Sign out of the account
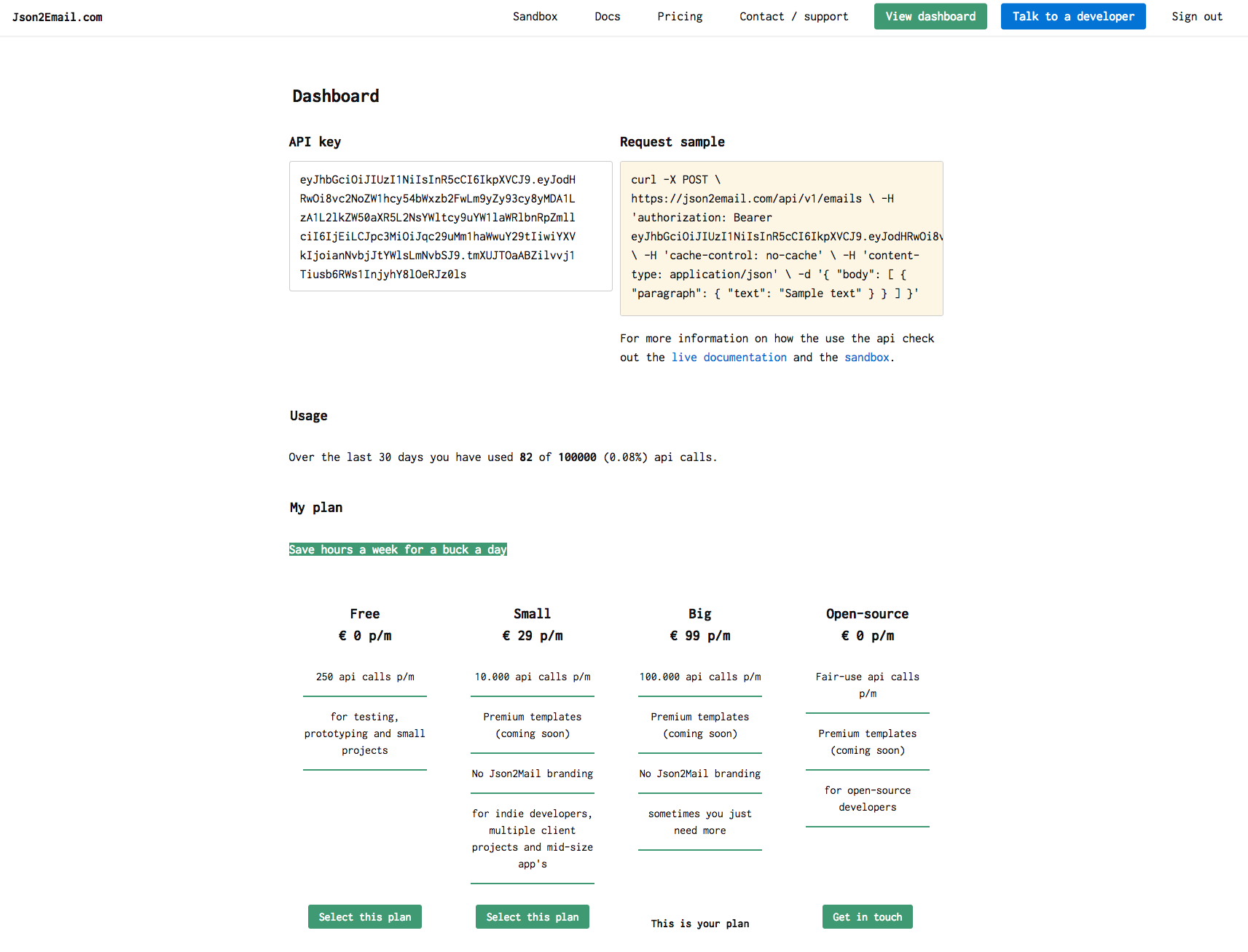This screenshot has height=952, width=1248. pos(1197,16)
